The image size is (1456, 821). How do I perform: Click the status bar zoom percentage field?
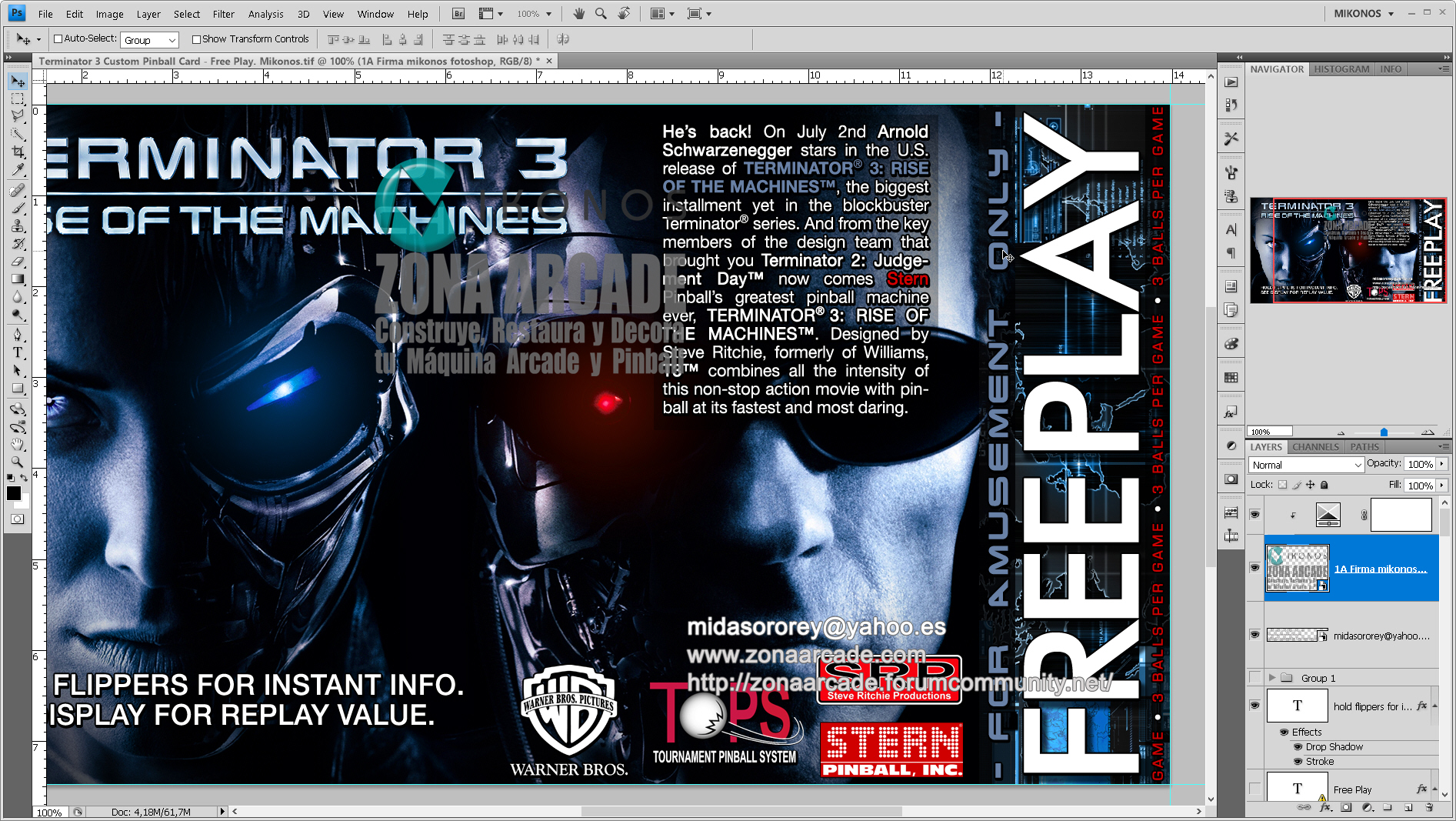[49, 812]
